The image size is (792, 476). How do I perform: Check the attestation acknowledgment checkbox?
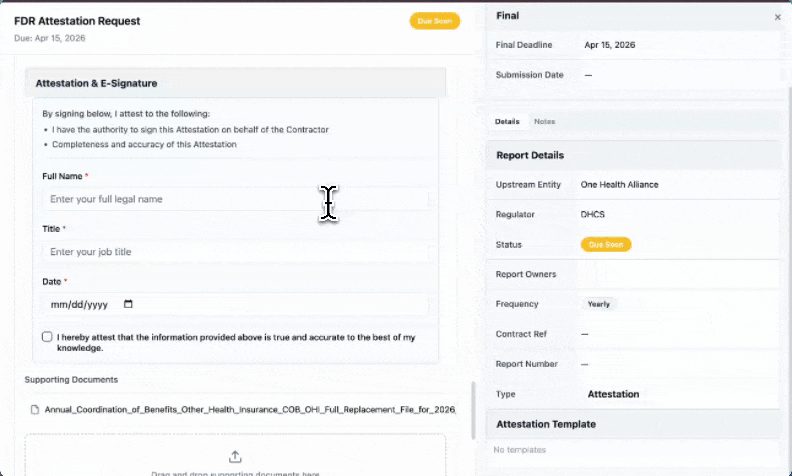point(47,337)
